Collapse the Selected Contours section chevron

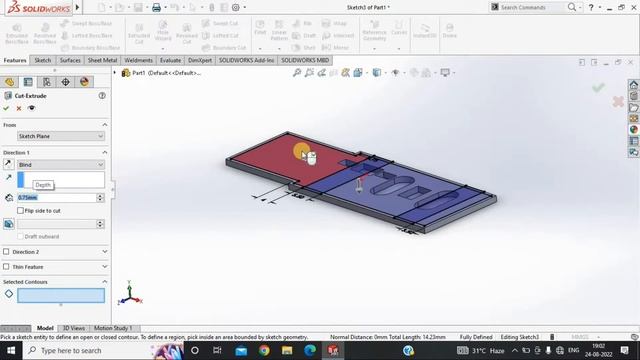104,282
